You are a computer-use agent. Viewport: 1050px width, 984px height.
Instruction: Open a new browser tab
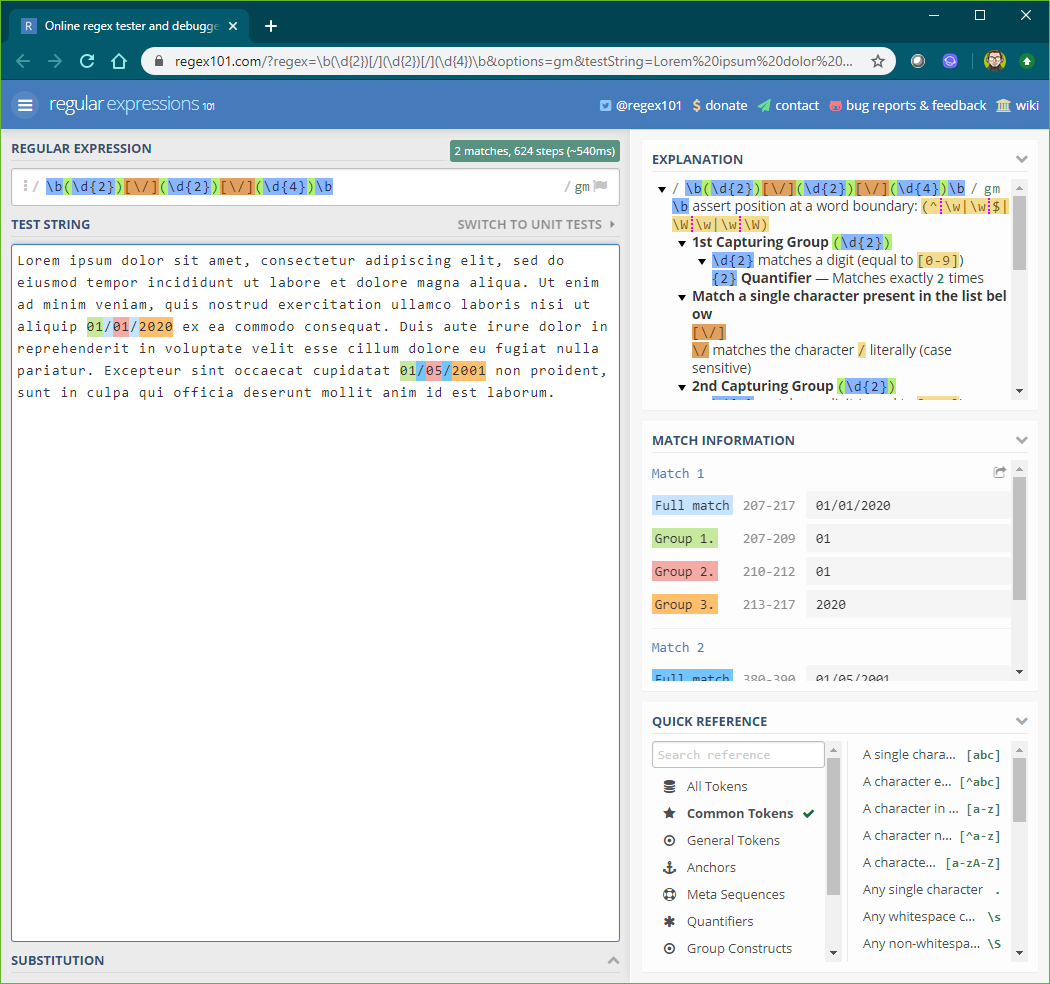pyautogui.click(x=271, y=26)
